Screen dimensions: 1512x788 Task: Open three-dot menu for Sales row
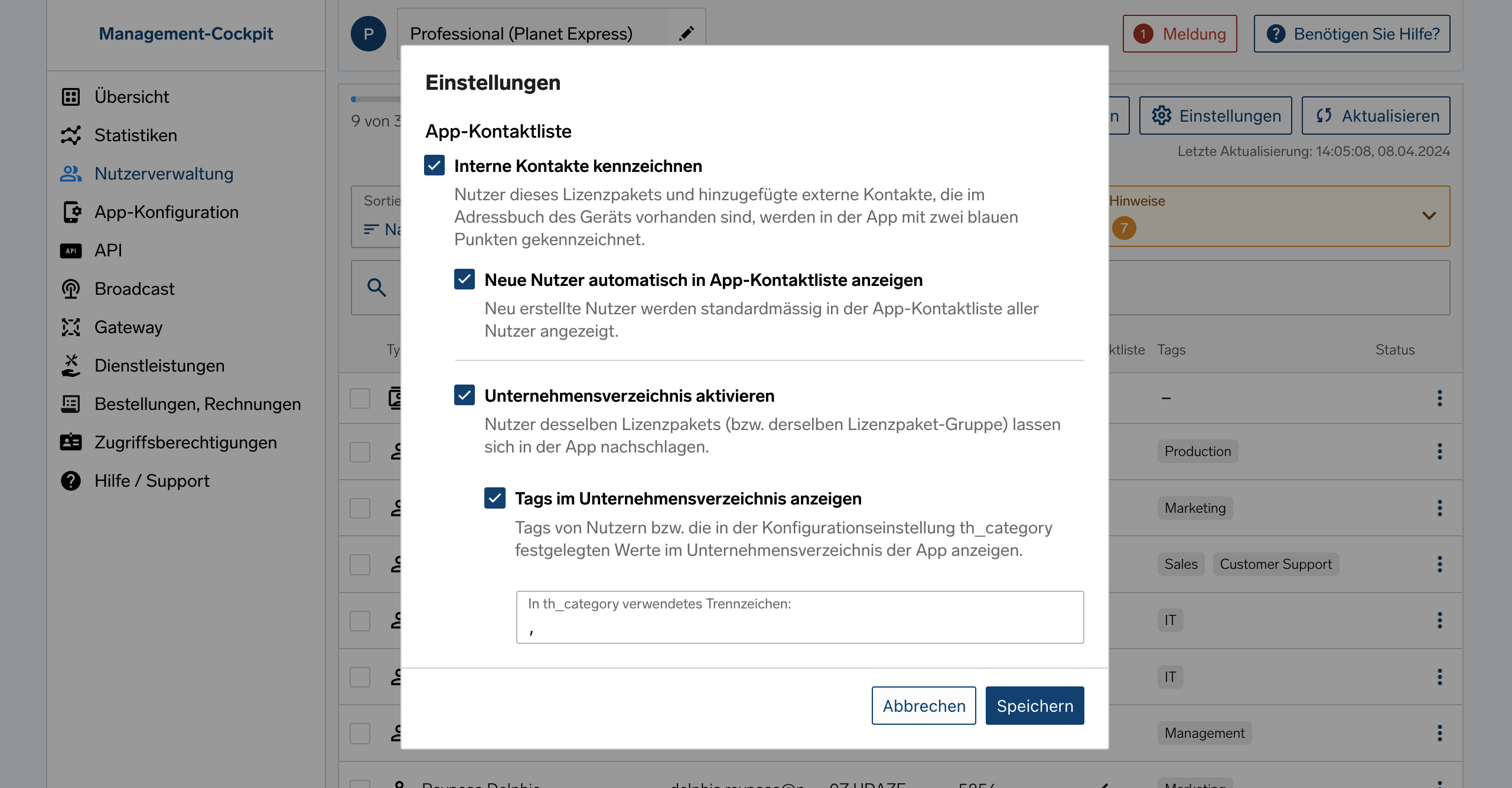(x=1439, y=564)
